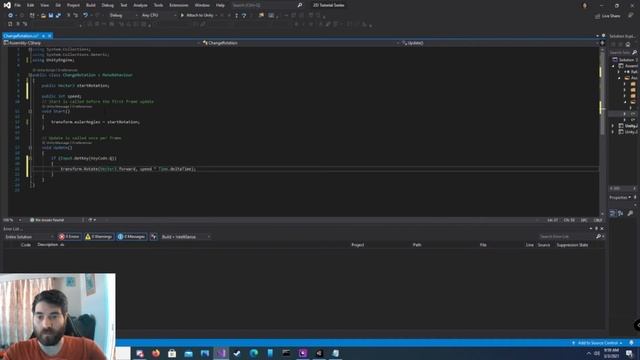This screenshot has width=640, height=360.
Task: Click the editor vertical scrollbar
Action: (602, 131)
